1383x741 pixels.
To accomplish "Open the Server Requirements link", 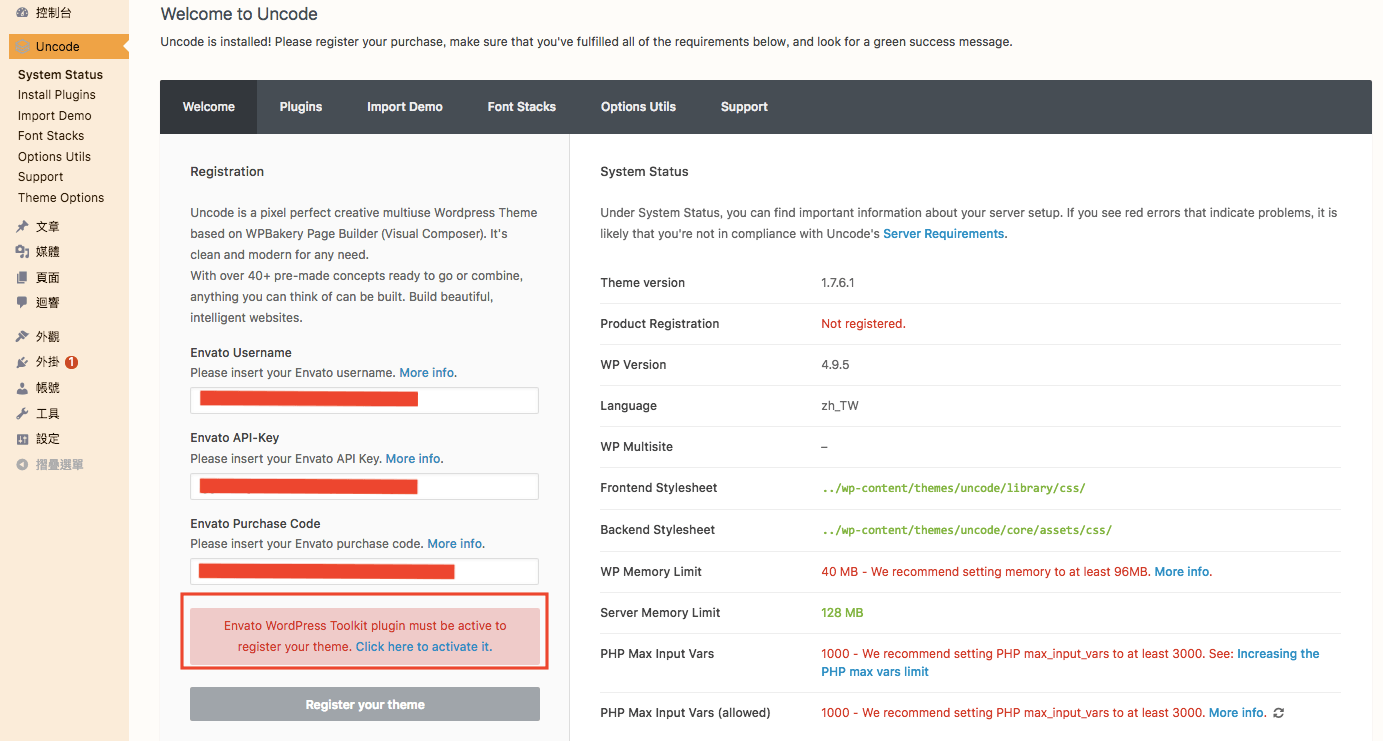I will tap(943, 234).
